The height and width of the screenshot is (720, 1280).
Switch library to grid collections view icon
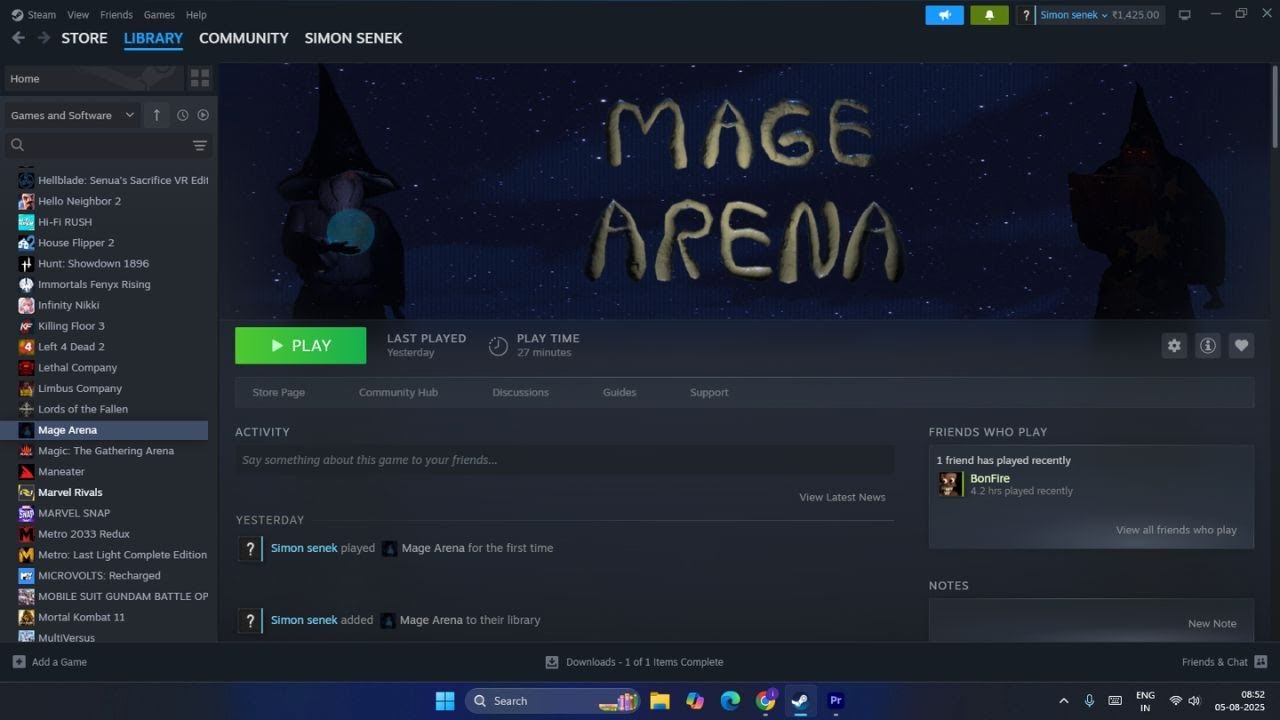click(x=200, y=78)
